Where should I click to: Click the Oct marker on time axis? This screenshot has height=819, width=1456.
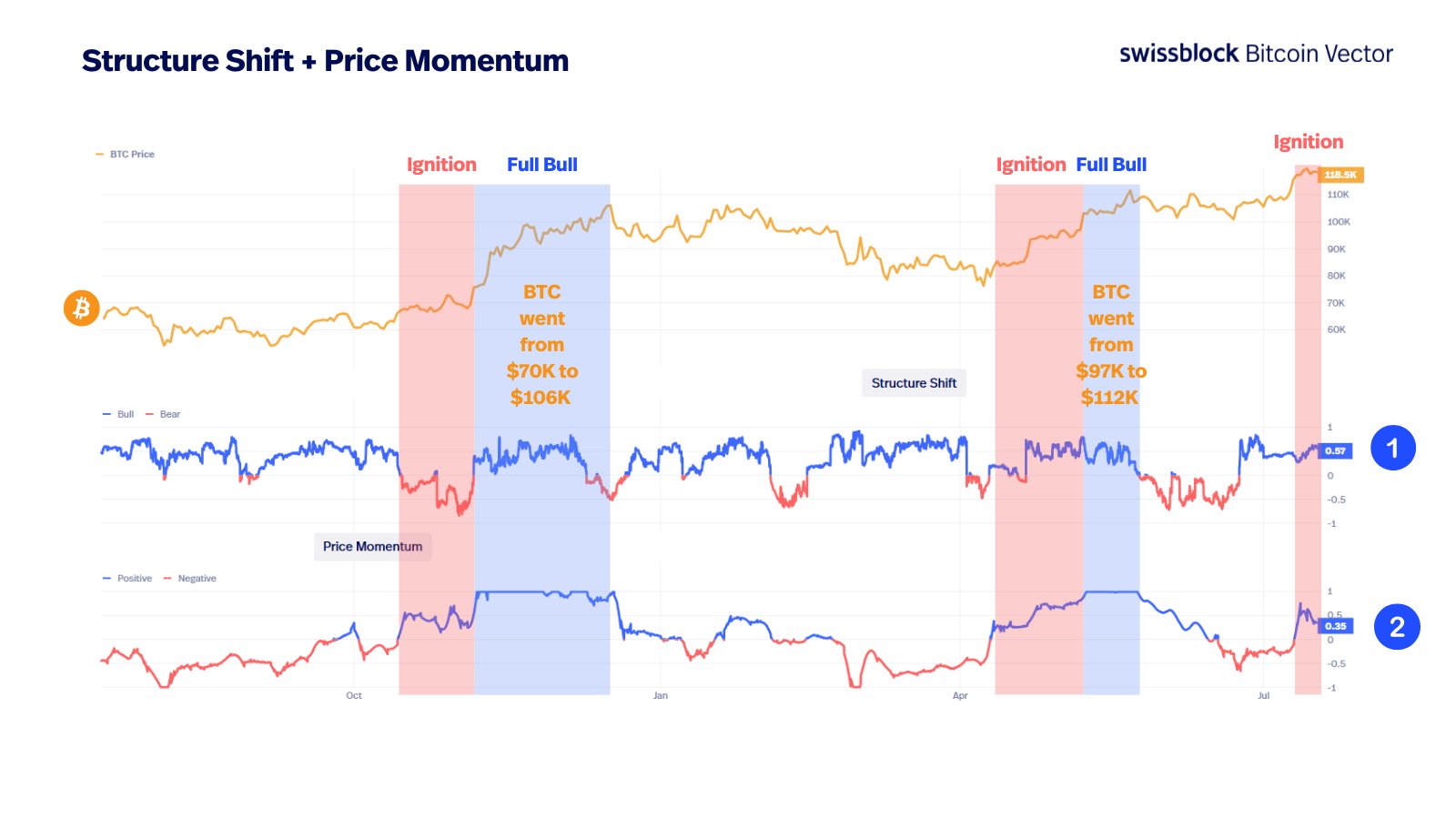[354, 696]
